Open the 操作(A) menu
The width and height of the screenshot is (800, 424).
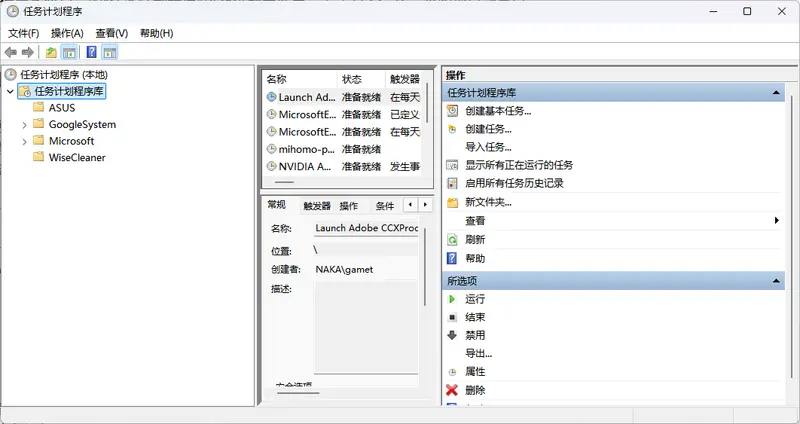click(x=67, y=33)
